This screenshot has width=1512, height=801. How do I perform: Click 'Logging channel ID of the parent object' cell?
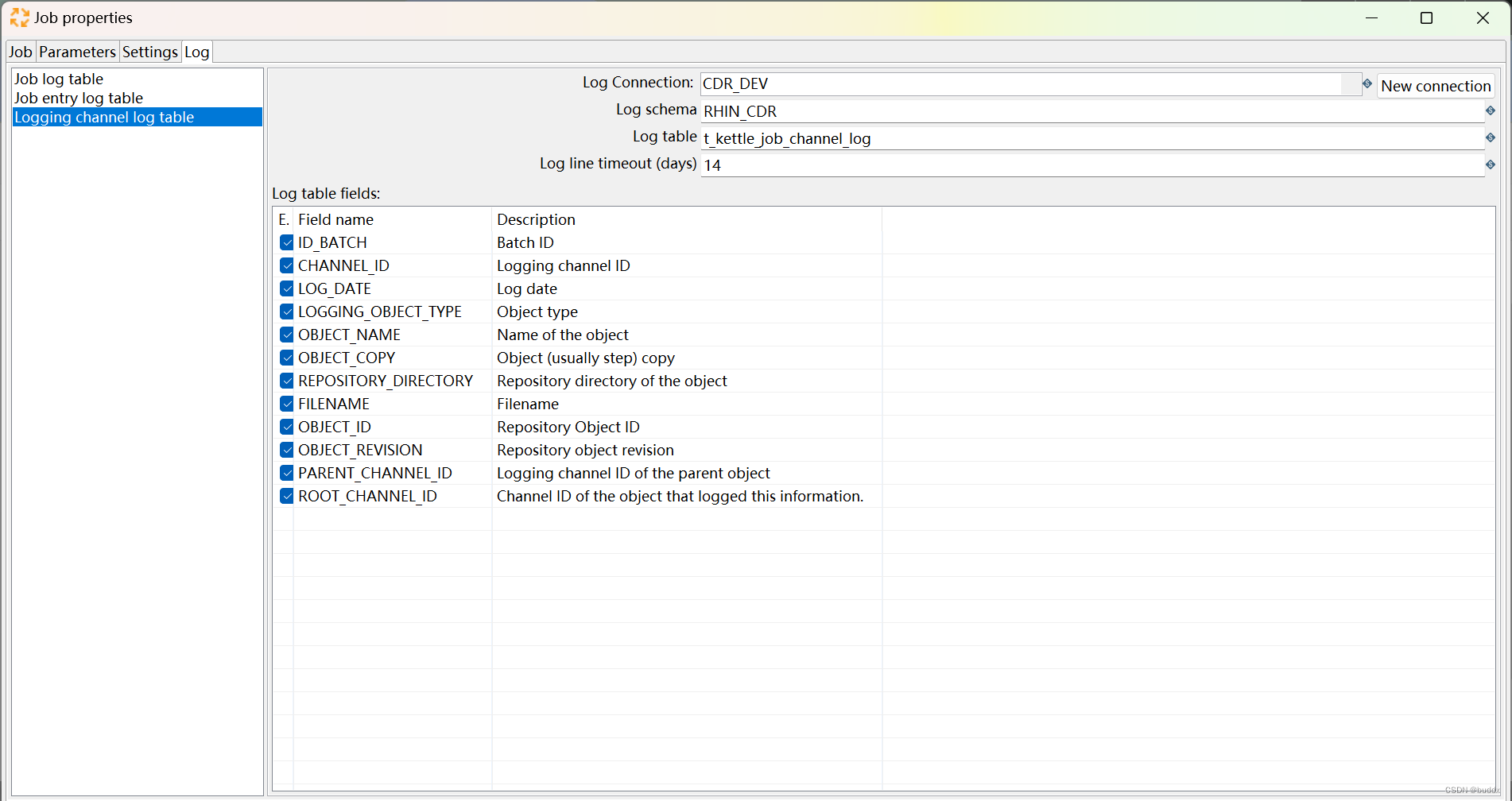(687, 473)
